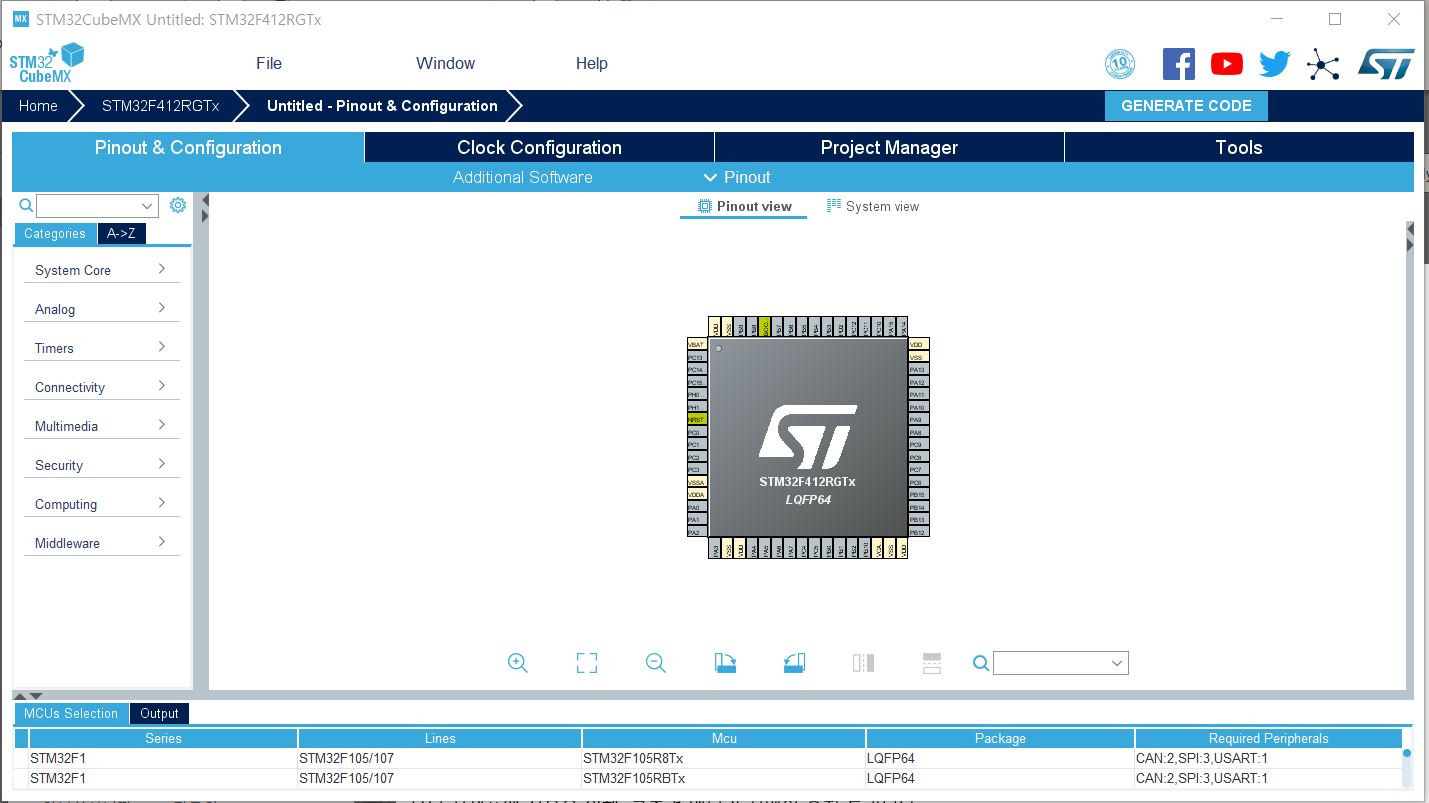Click the GENERATE CODE button
This screenshot has width=1429, height=803.
[x=1186, y=106]
